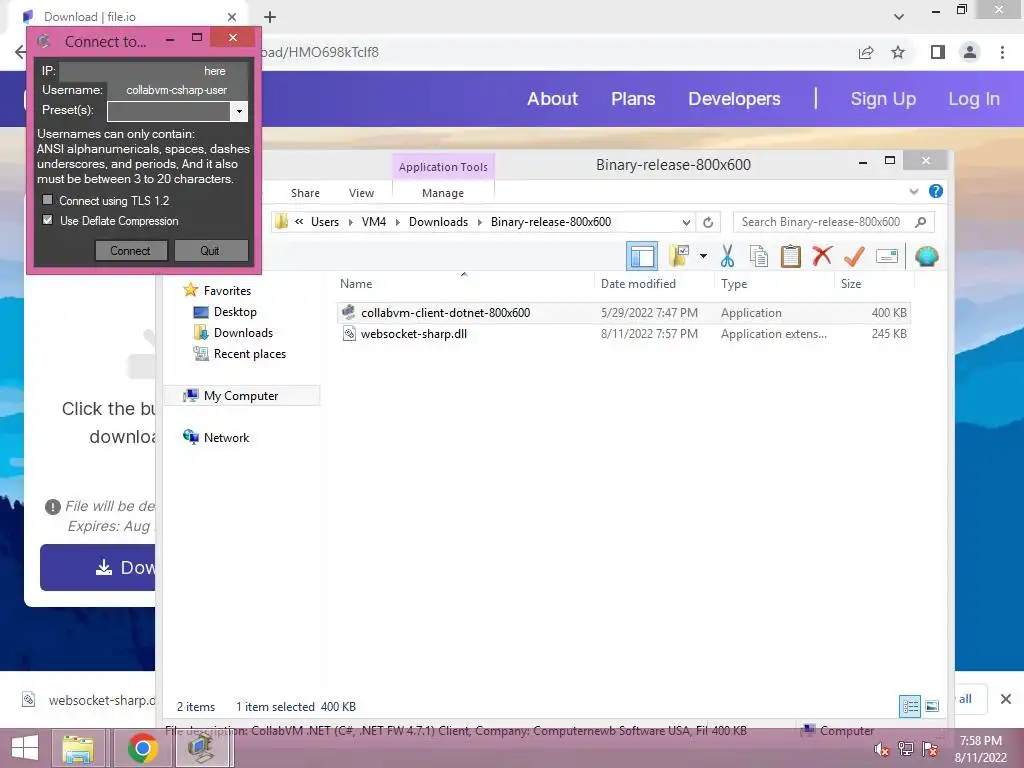Open About page on file.io
This screenshot has height=768, width=1024.
click(552, 99)
